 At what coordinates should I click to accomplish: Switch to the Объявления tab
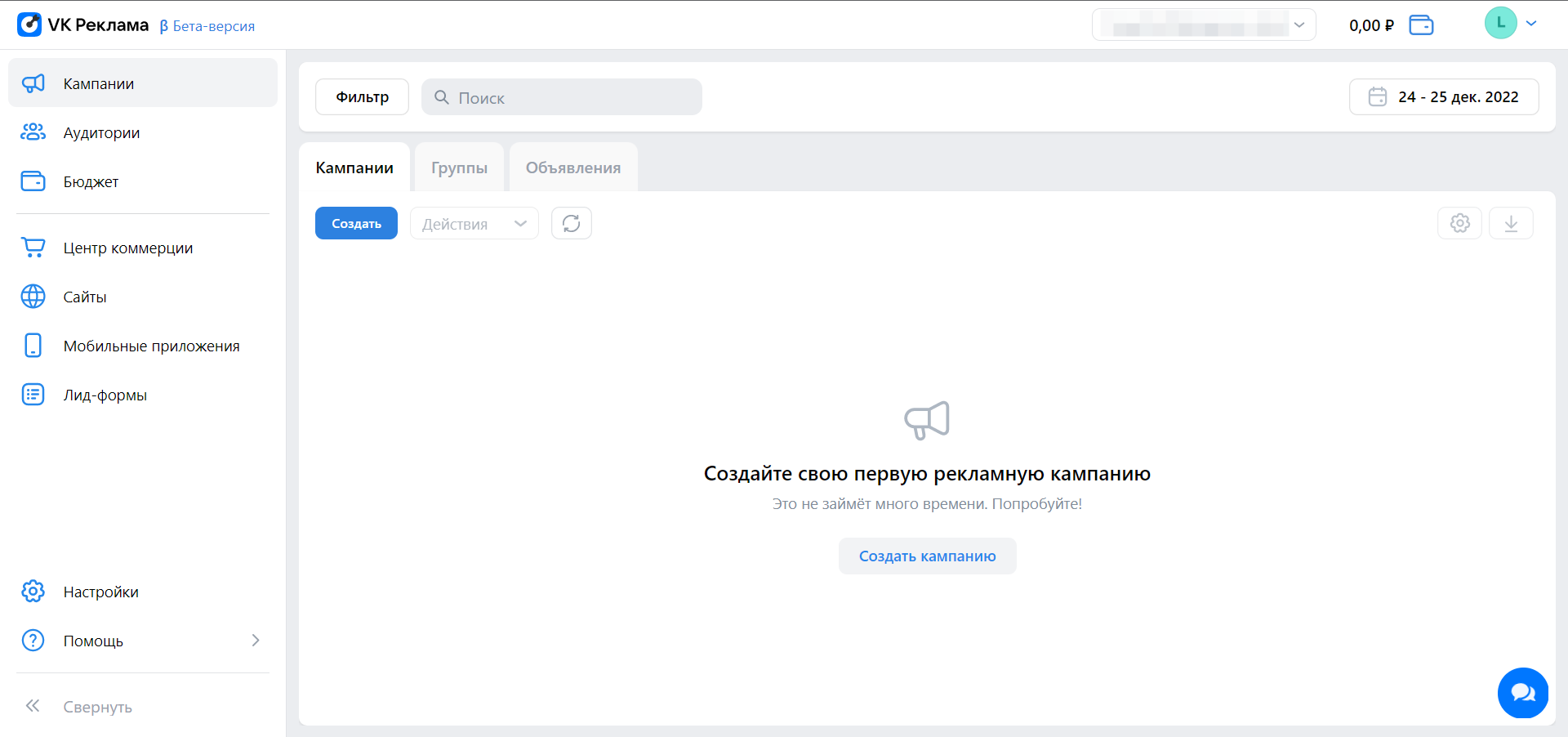tap(572, 167)
